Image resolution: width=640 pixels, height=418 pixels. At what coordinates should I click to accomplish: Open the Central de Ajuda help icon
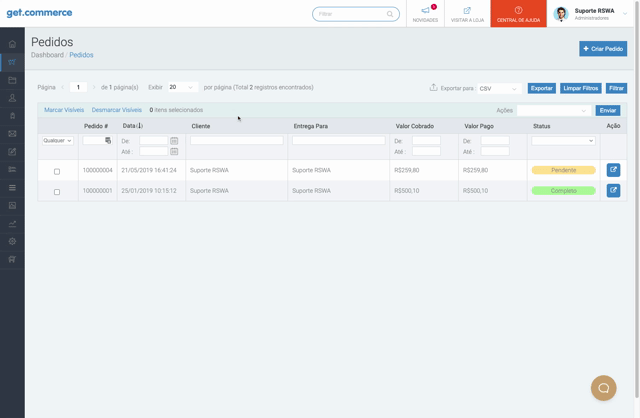(x=518, y=10)
